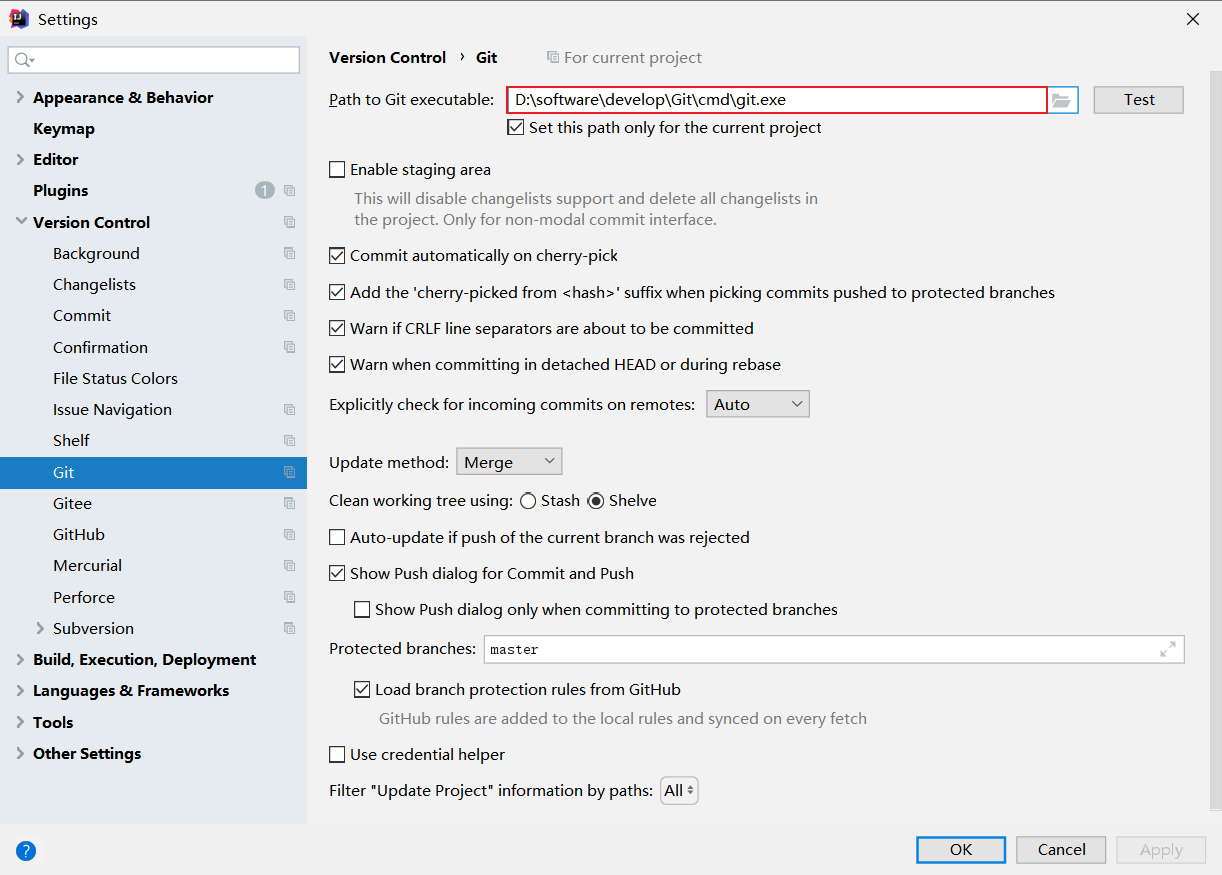Click the Apply button

point(1161,850)
